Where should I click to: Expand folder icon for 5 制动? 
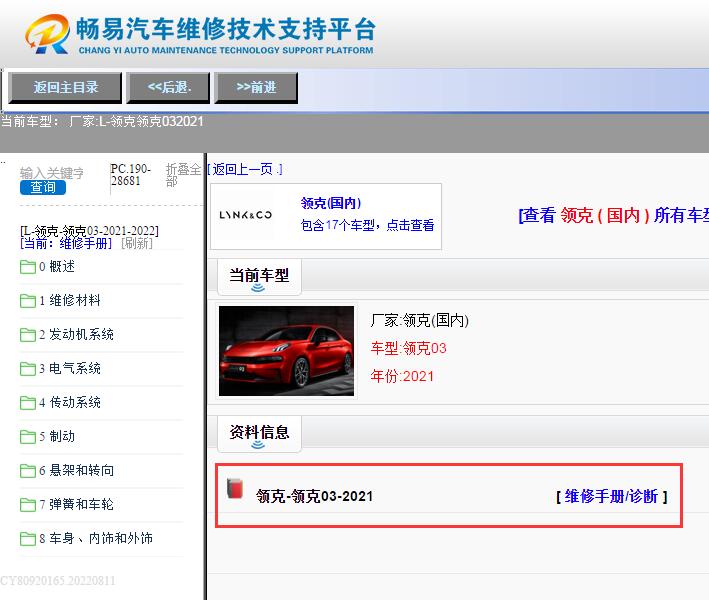[x=28, y=437]
